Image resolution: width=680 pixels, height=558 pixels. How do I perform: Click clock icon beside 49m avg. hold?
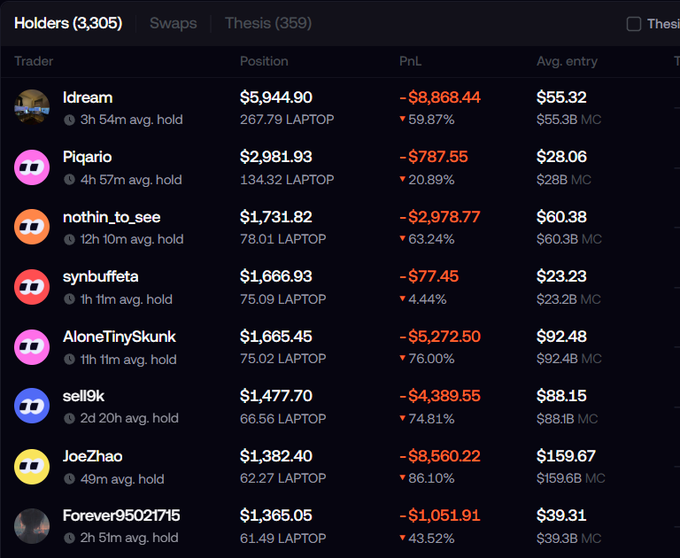point(69,479)
